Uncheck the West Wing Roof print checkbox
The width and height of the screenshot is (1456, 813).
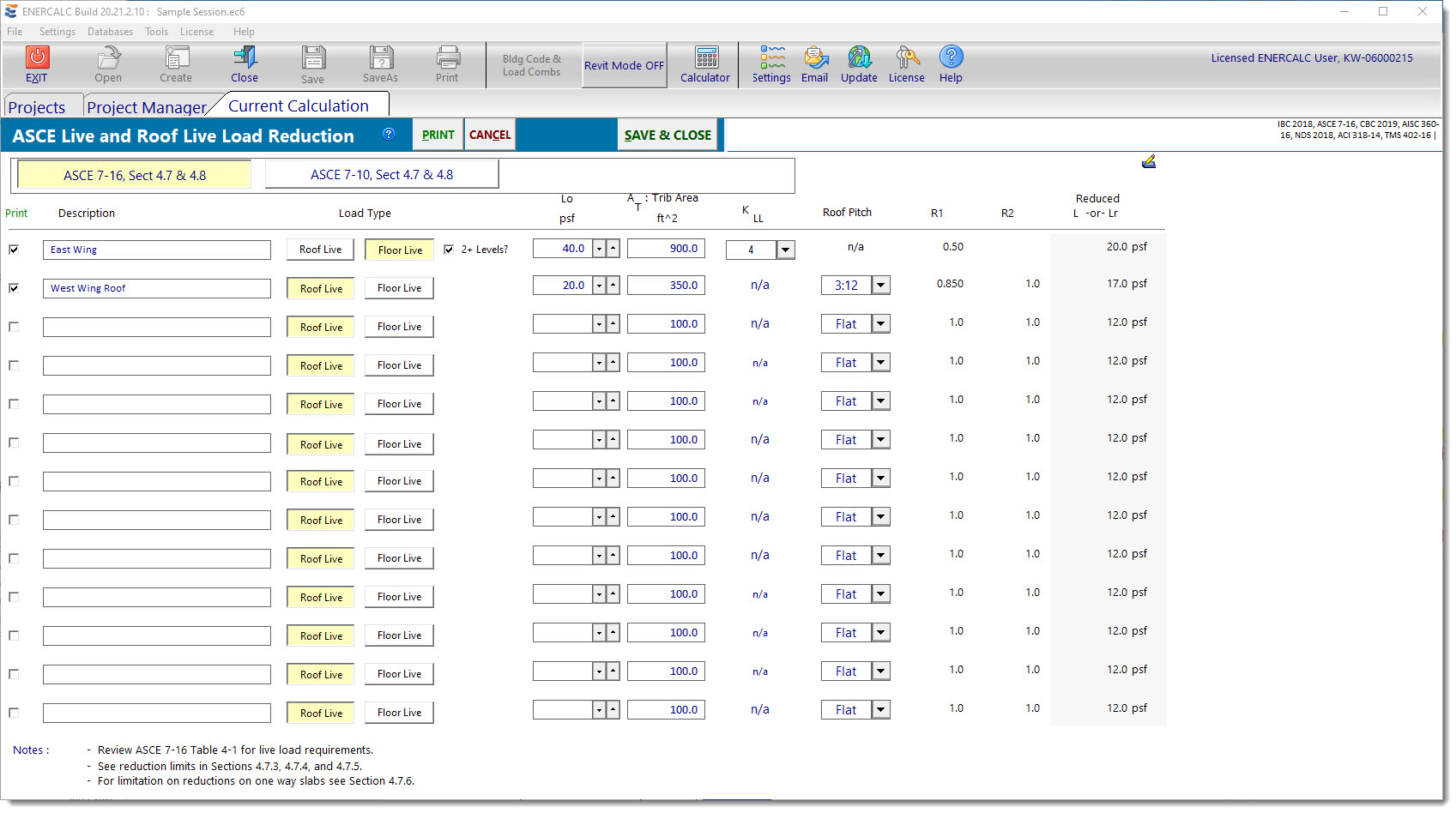[x=14, y=288]
